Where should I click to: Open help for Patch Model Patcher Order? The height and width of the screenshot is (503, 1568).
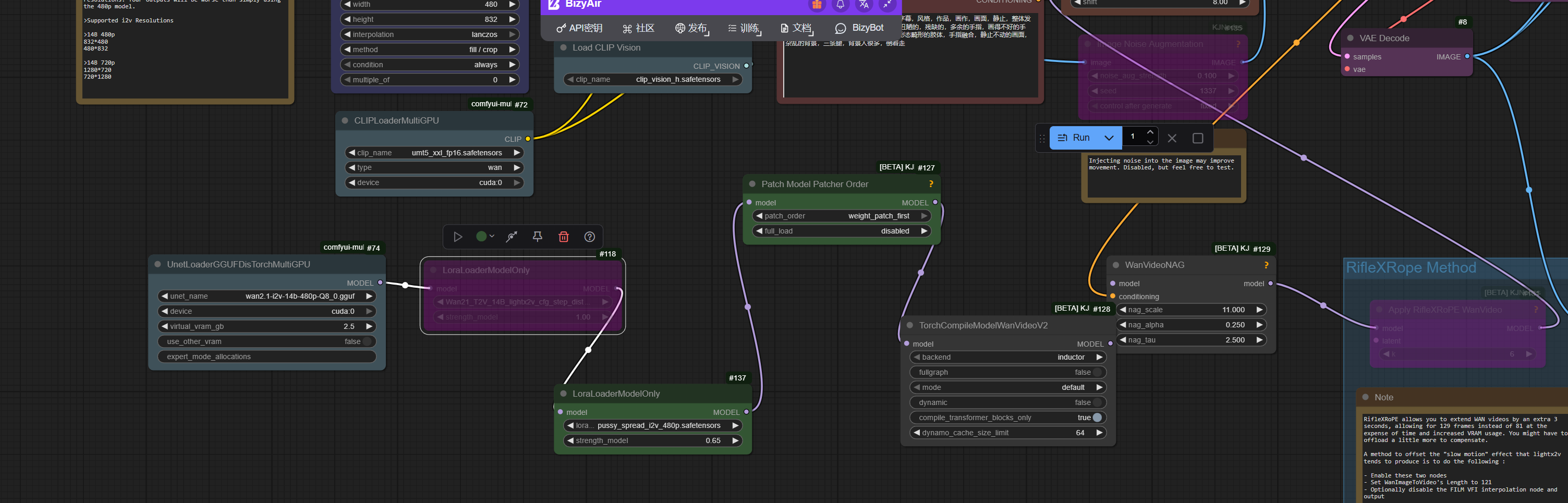click(x=931, y=185)
